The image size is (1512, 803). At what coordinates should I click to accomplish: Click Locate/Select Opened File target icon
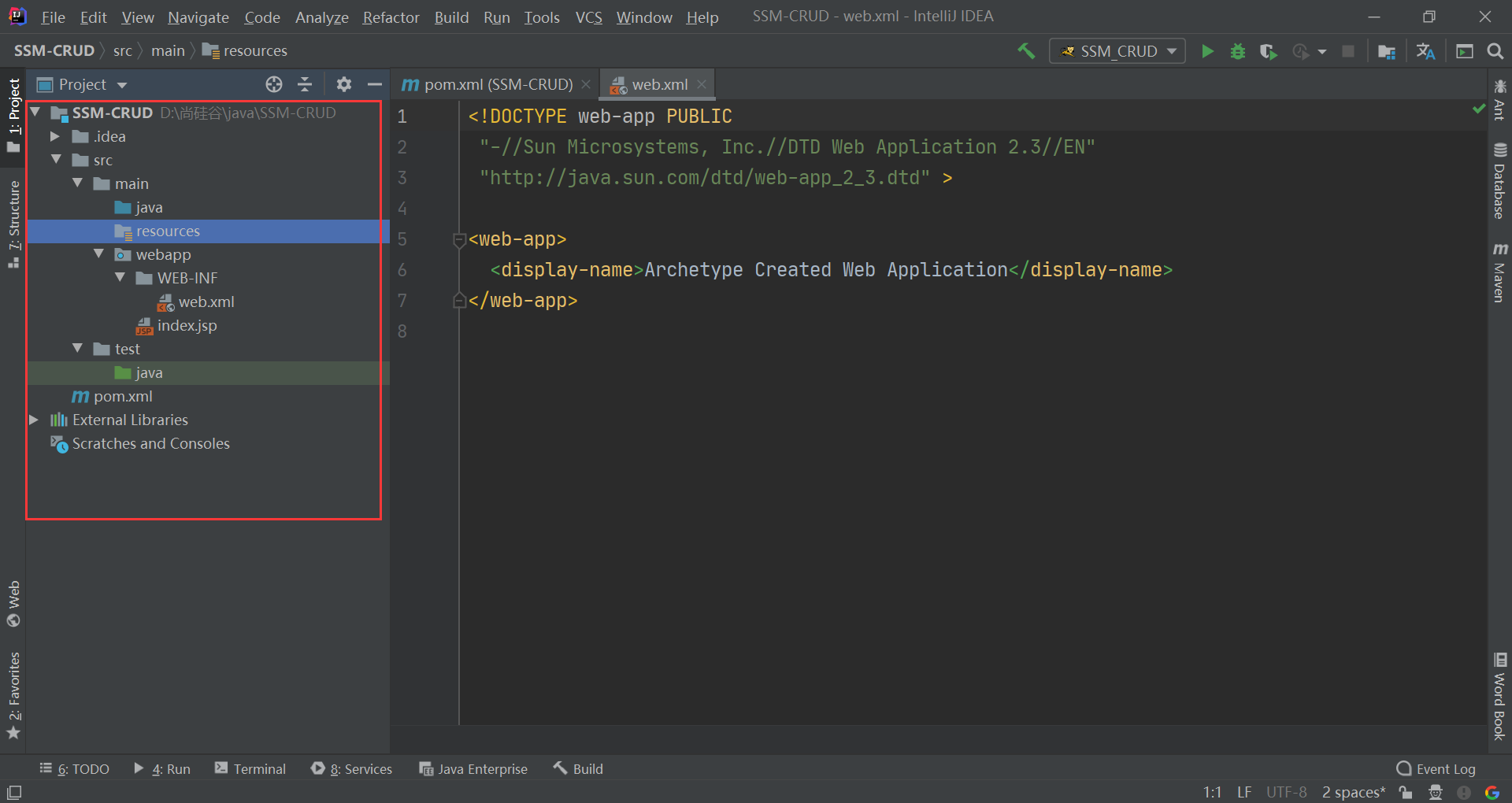tap(274, 84)
